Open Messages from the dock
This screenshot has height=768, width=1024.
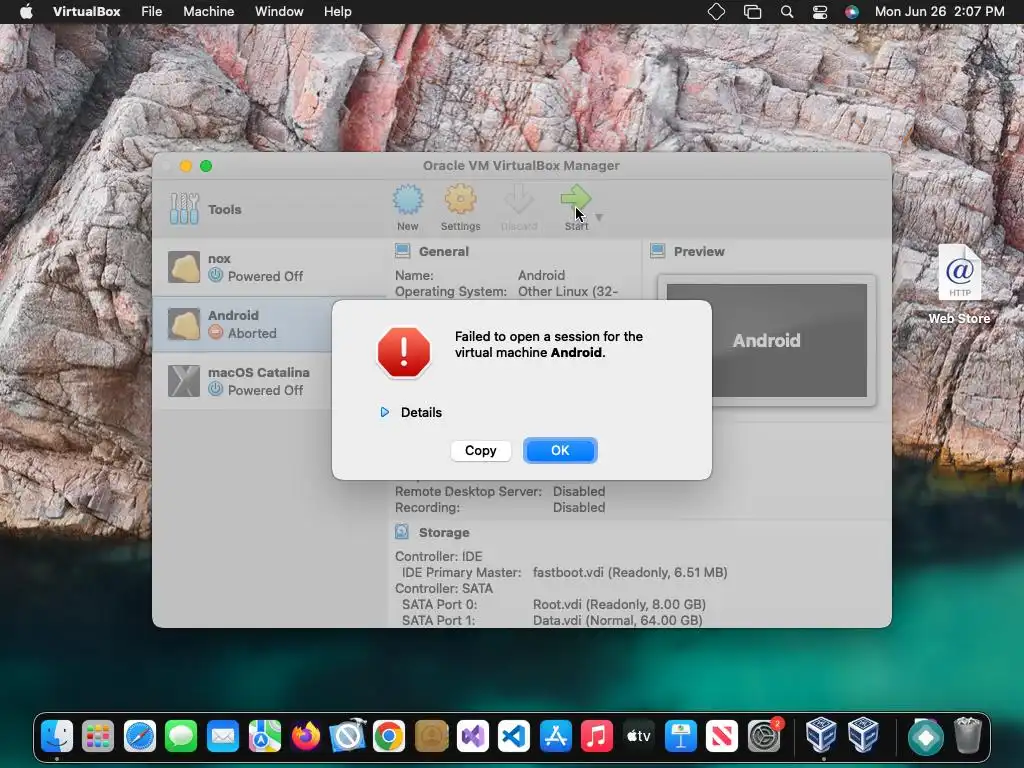181,737
